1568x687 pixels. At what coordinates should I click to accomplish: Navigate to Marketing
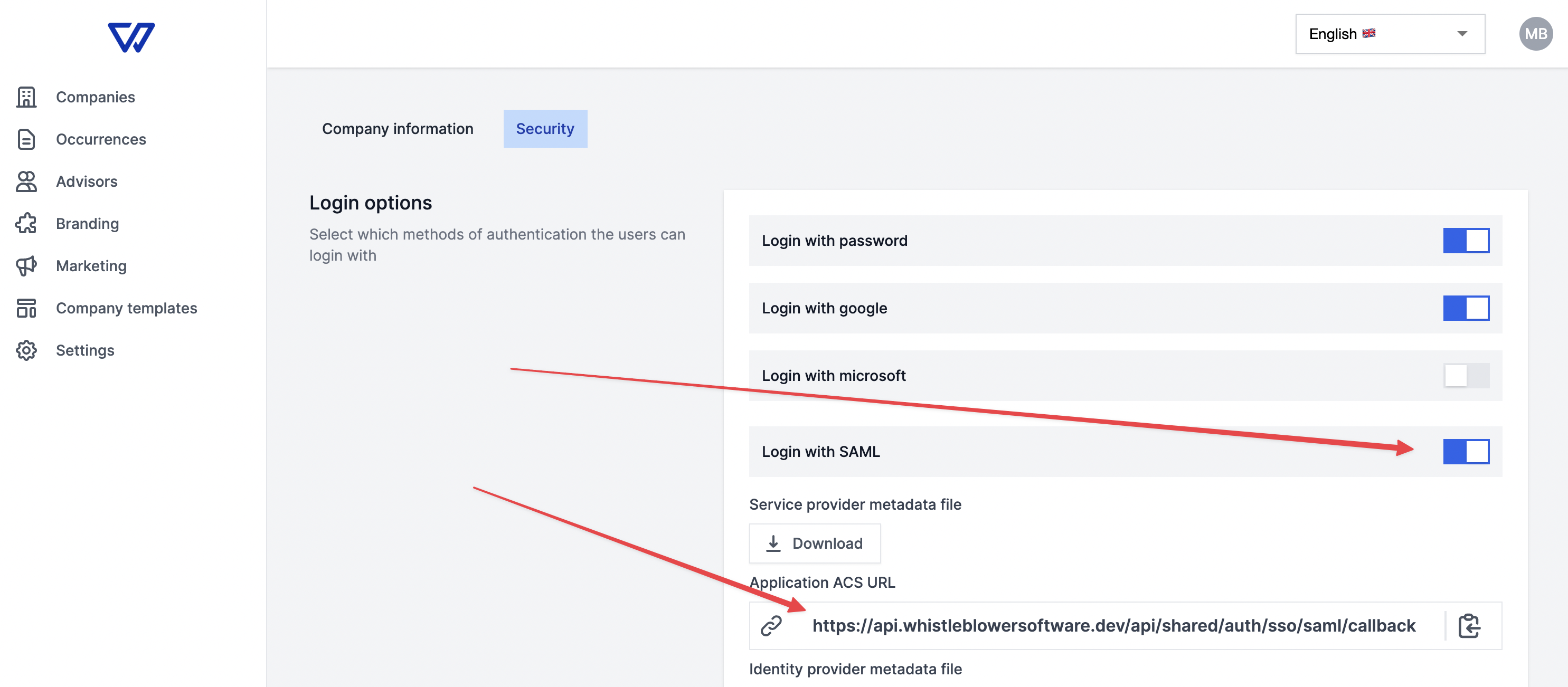coord(91,266)
